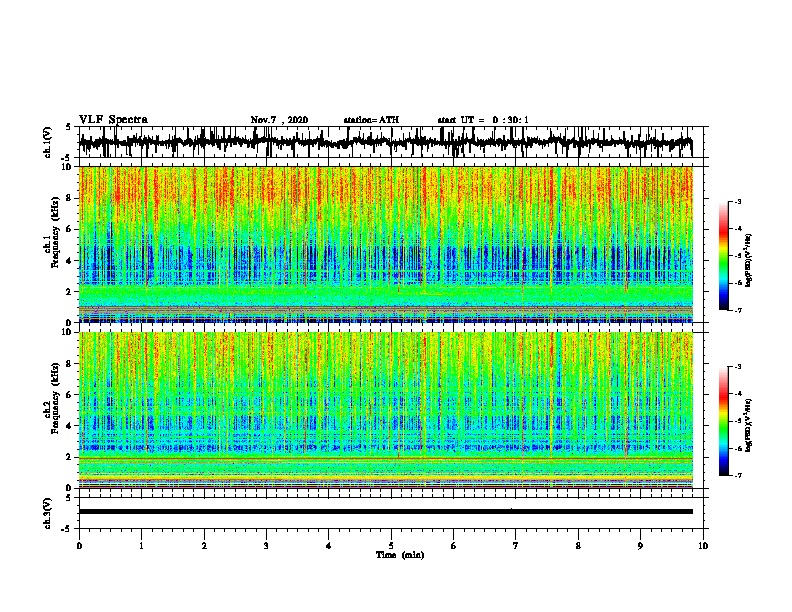Click the ch.2 spectrogram plot area
Image resolution: width=792 pixels, height=612 pixels.
pyautogui.click(x=385, y=410)
